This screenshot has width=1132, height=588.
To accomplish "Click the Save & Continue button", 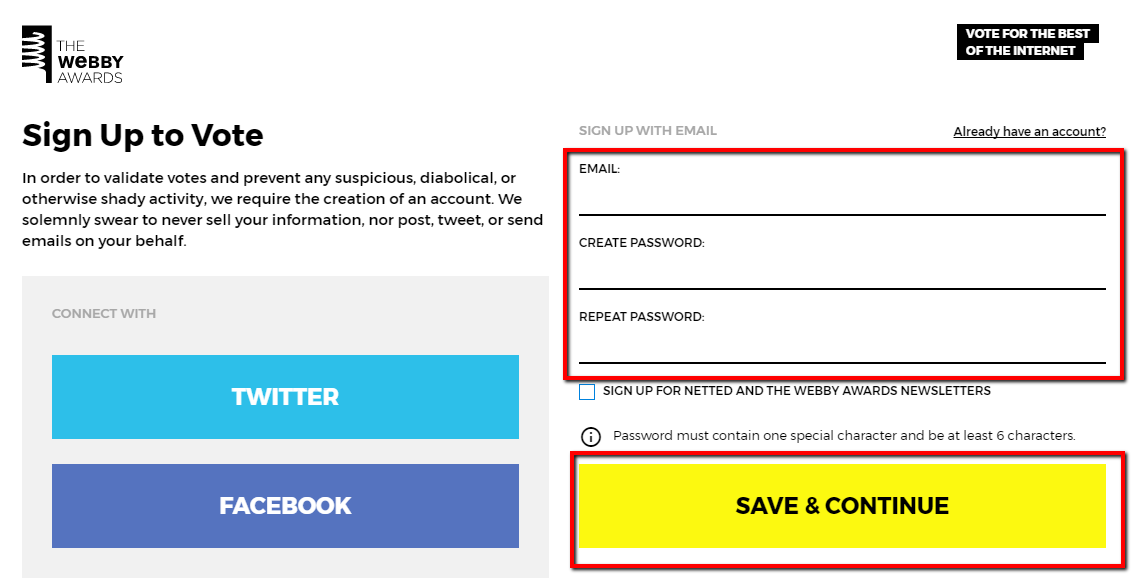I will pos(842,506).
